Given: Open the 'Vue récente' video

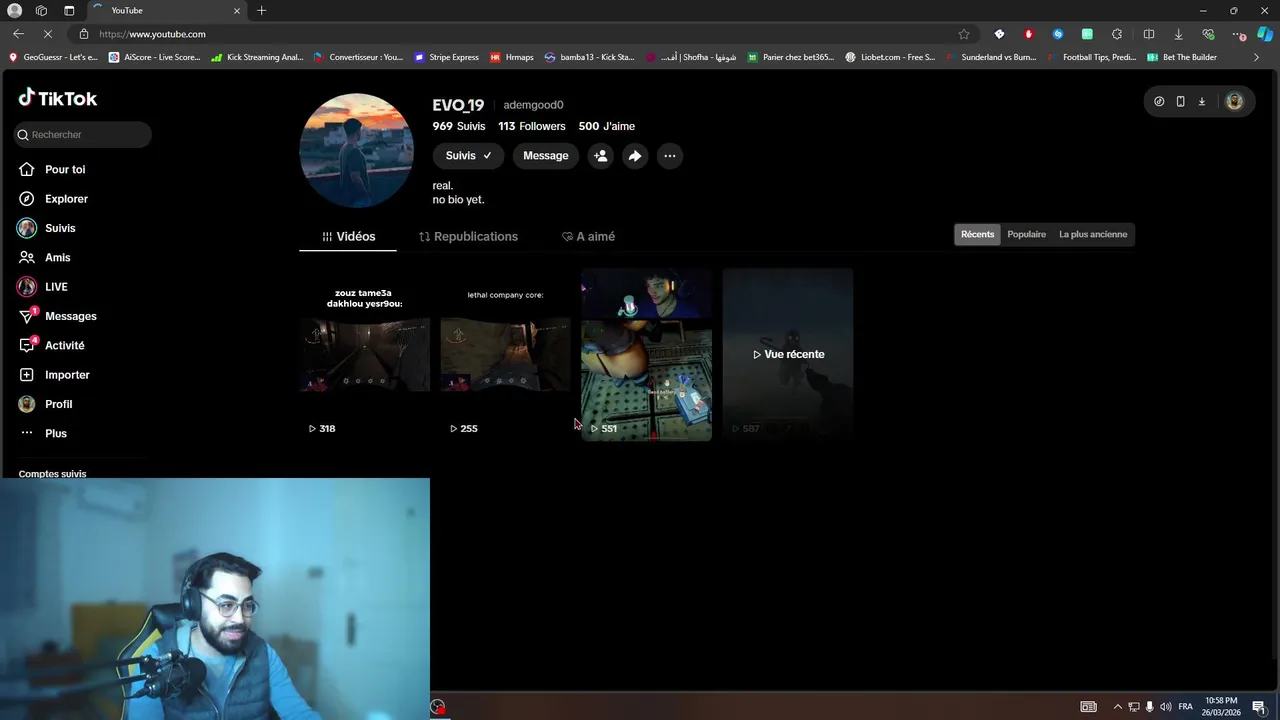Looking at the screenshot, I should pos(788,354).
